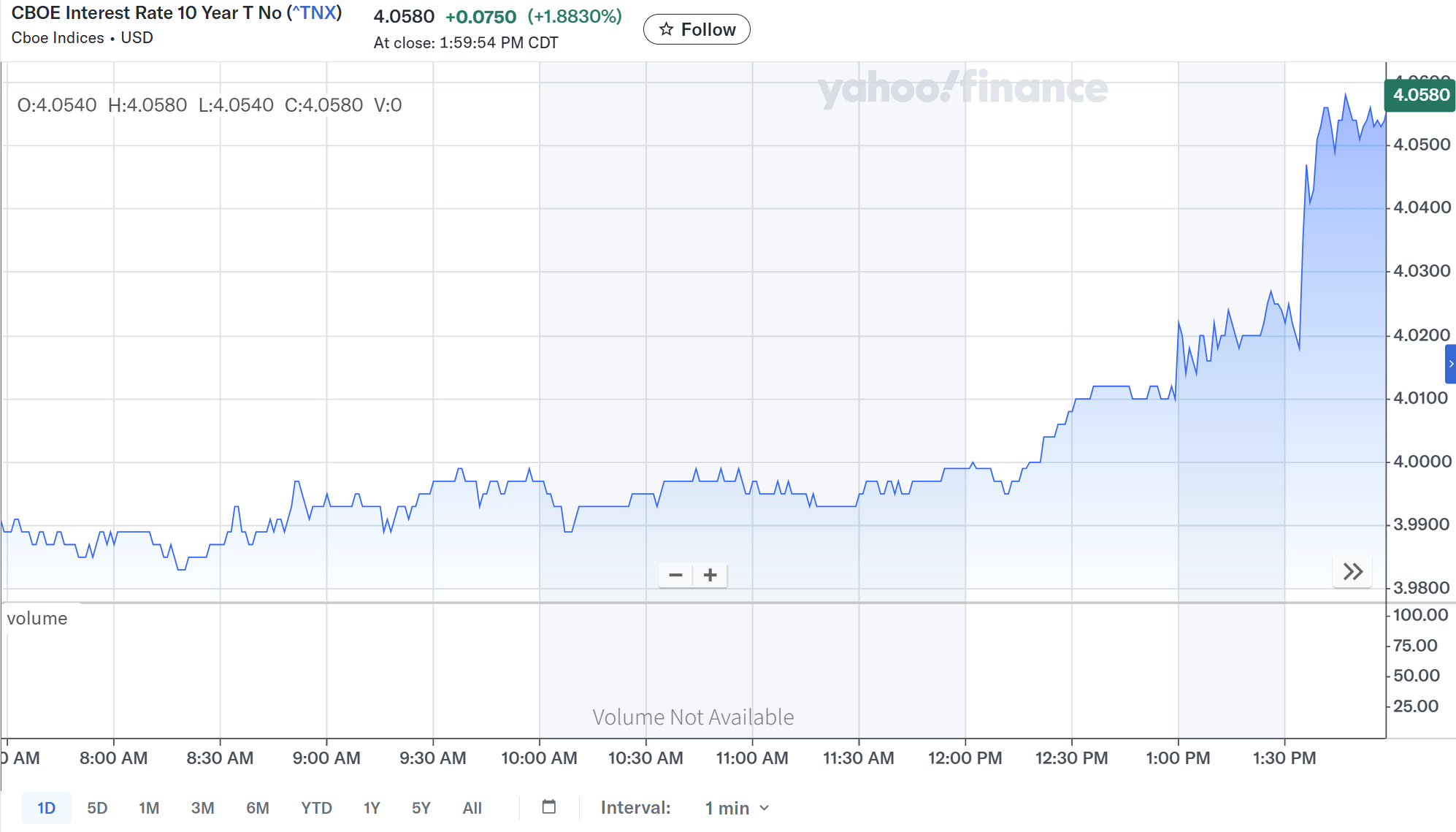Image resolution: width=1456 pixels, height=832 pixels.
Task: Switch chart to 6M range
Action: click(x=257, y=808)
